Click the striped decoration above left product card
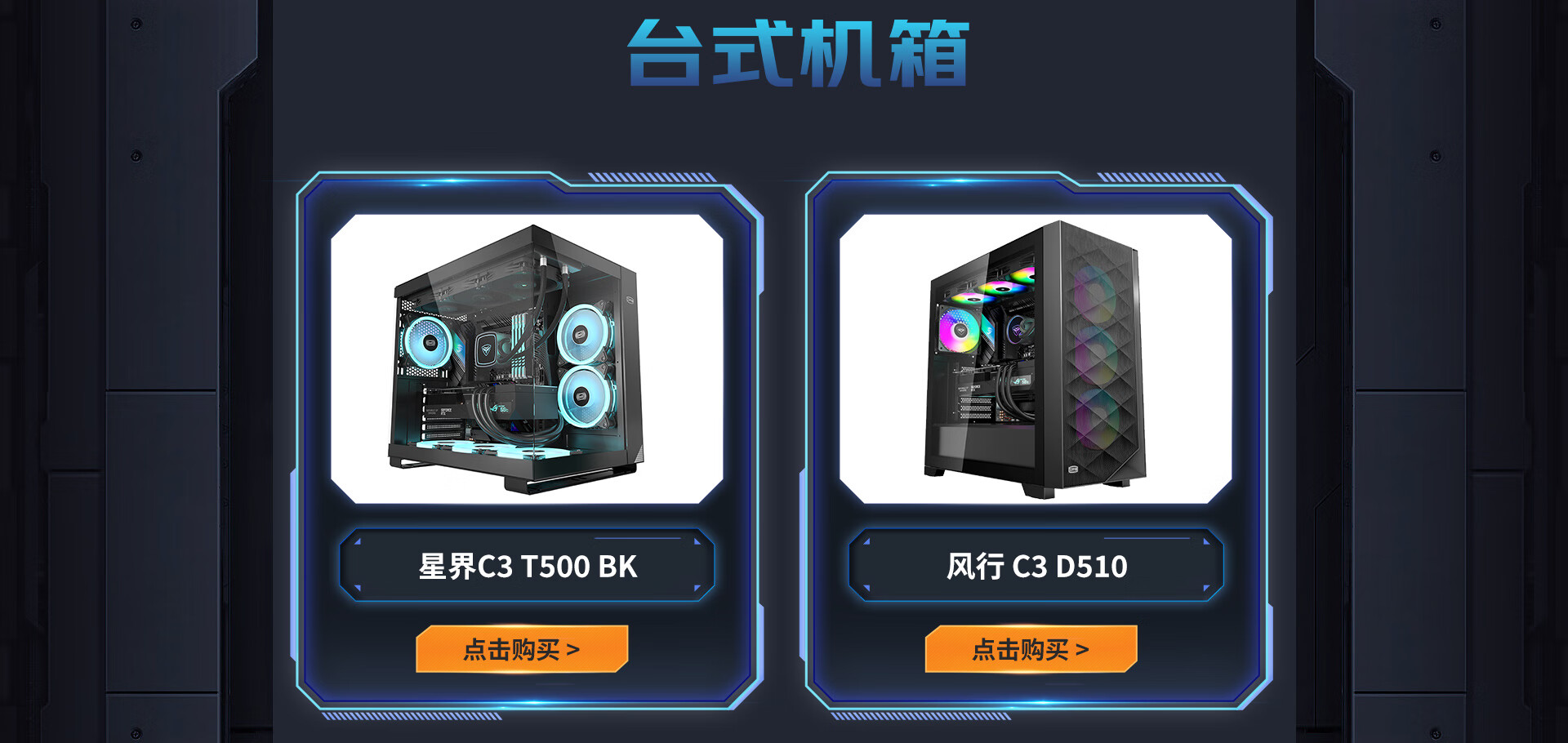This screenshot has height=743, width=1568. pos(652,177)
